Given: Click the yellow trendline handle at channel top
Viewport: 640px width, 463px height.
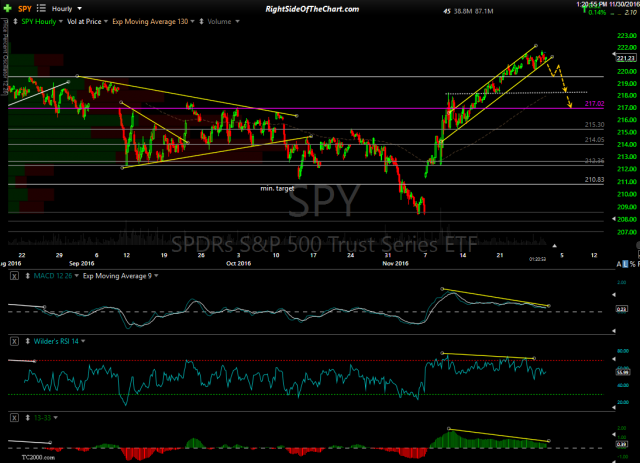Looking at the screenshot, I should [x=536, y=45].
